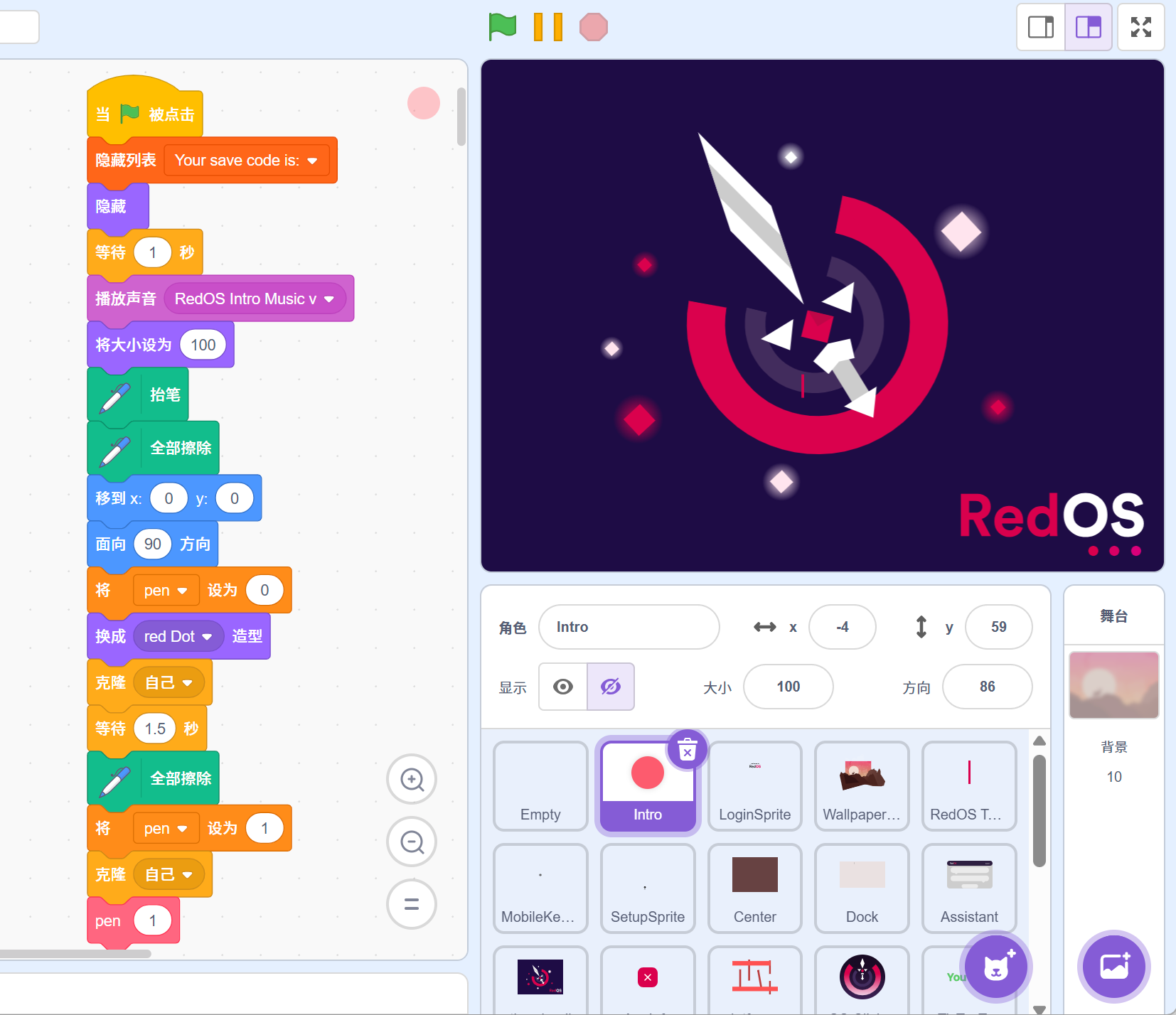Reset workspace zoom to default
The image size is (1176, 1015).
pos(412,904)
